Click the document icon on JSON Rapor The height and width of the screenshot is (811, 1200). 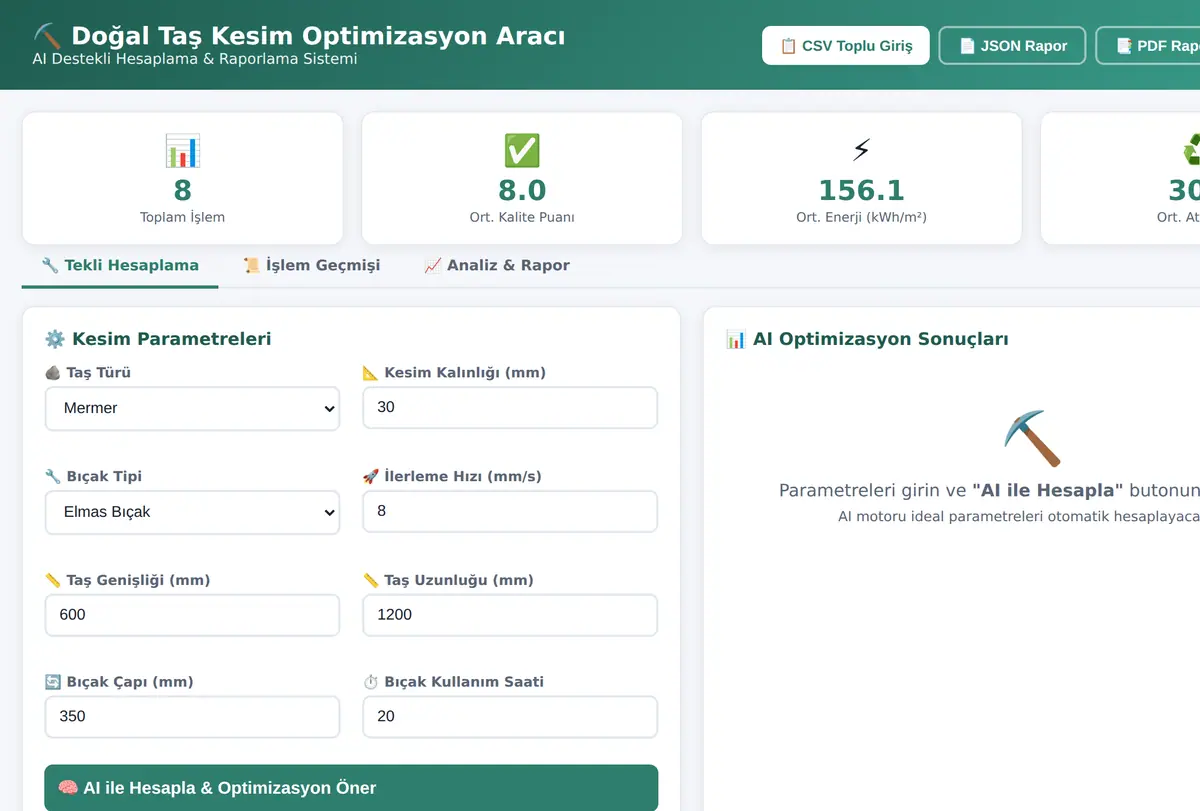(x=967, y=46)
